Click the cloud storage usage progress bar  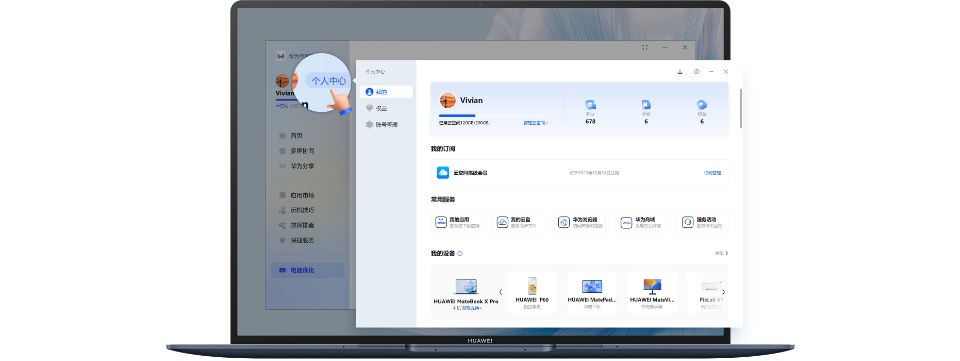[x=493, y=115]
